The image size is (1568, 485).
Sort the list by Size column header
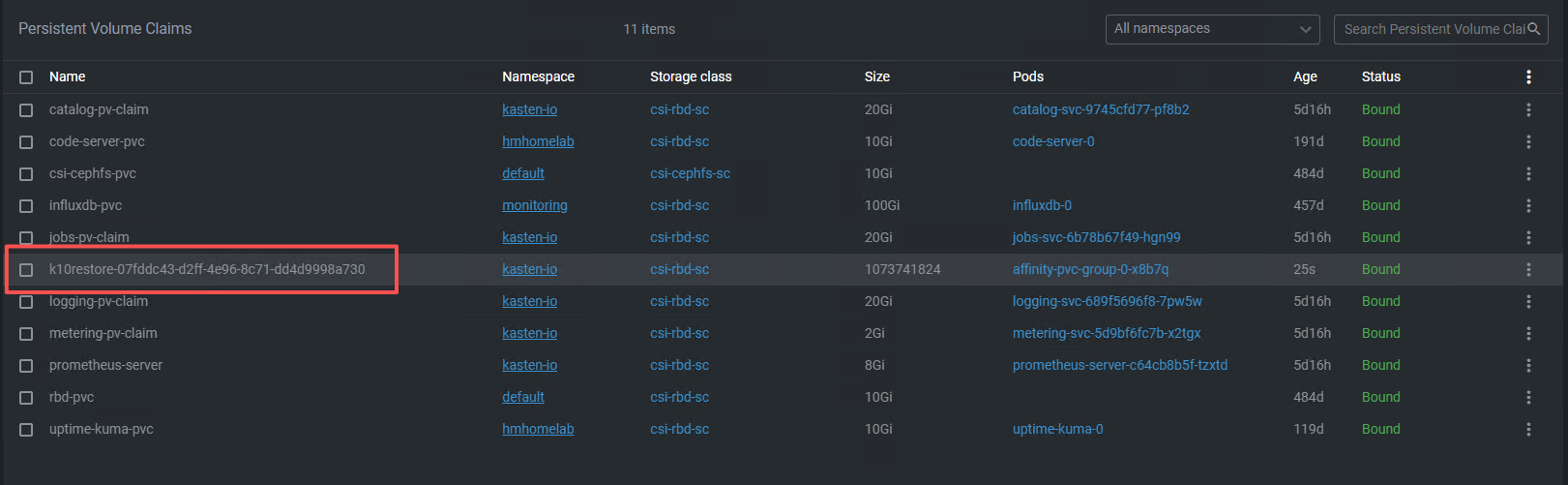coord(876,76)
